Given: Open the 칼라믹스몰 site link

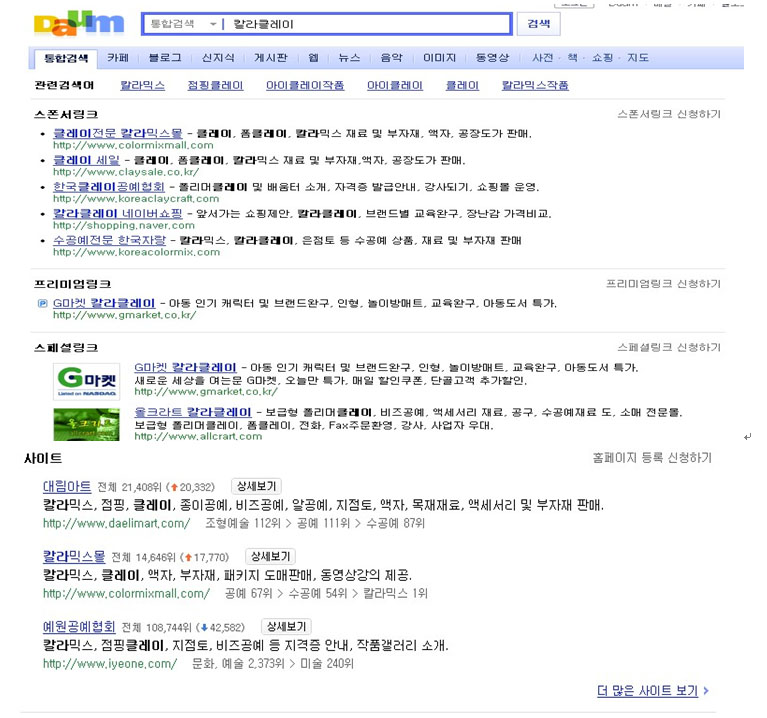Looking at the screenshot, I should (x=74, y=557).
